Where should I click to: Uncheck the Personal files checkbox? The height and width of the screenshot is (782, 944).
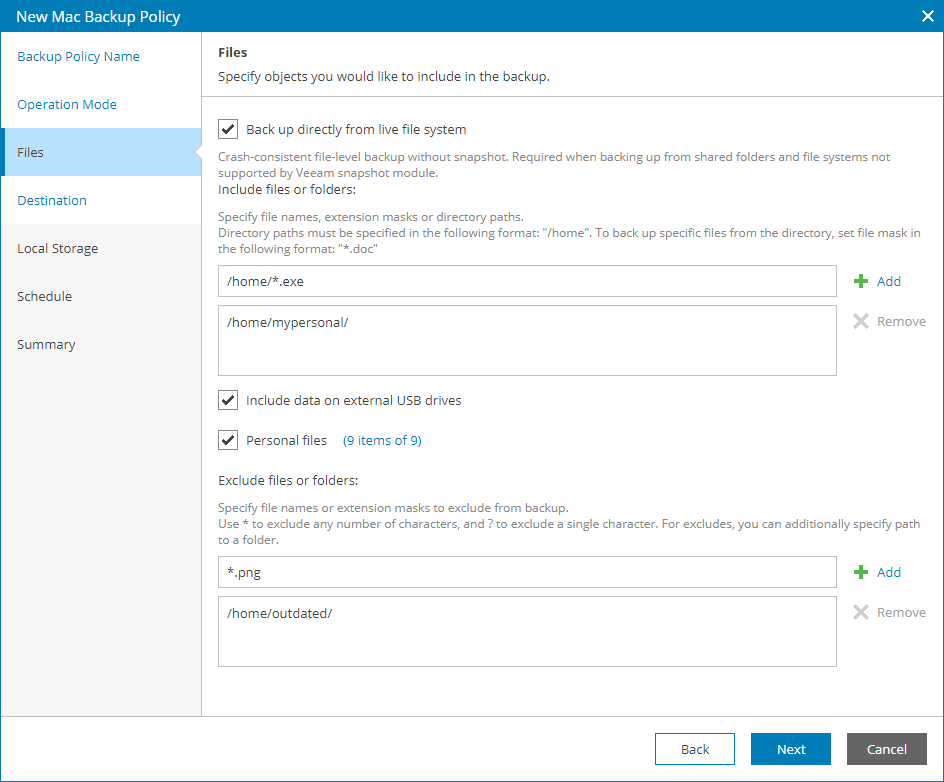pyautogui.click(x=228, y=440)
